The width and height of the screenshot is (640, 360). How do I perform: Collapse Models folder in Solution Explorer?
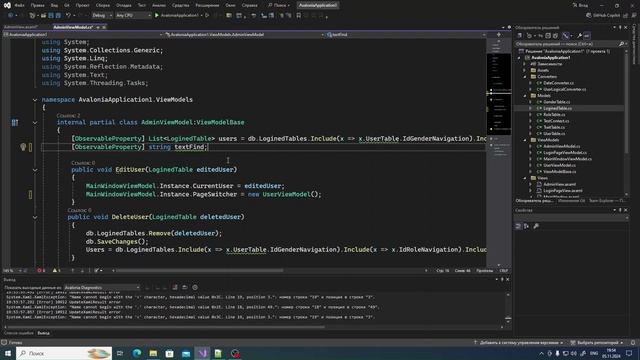(x=525, y=96)
